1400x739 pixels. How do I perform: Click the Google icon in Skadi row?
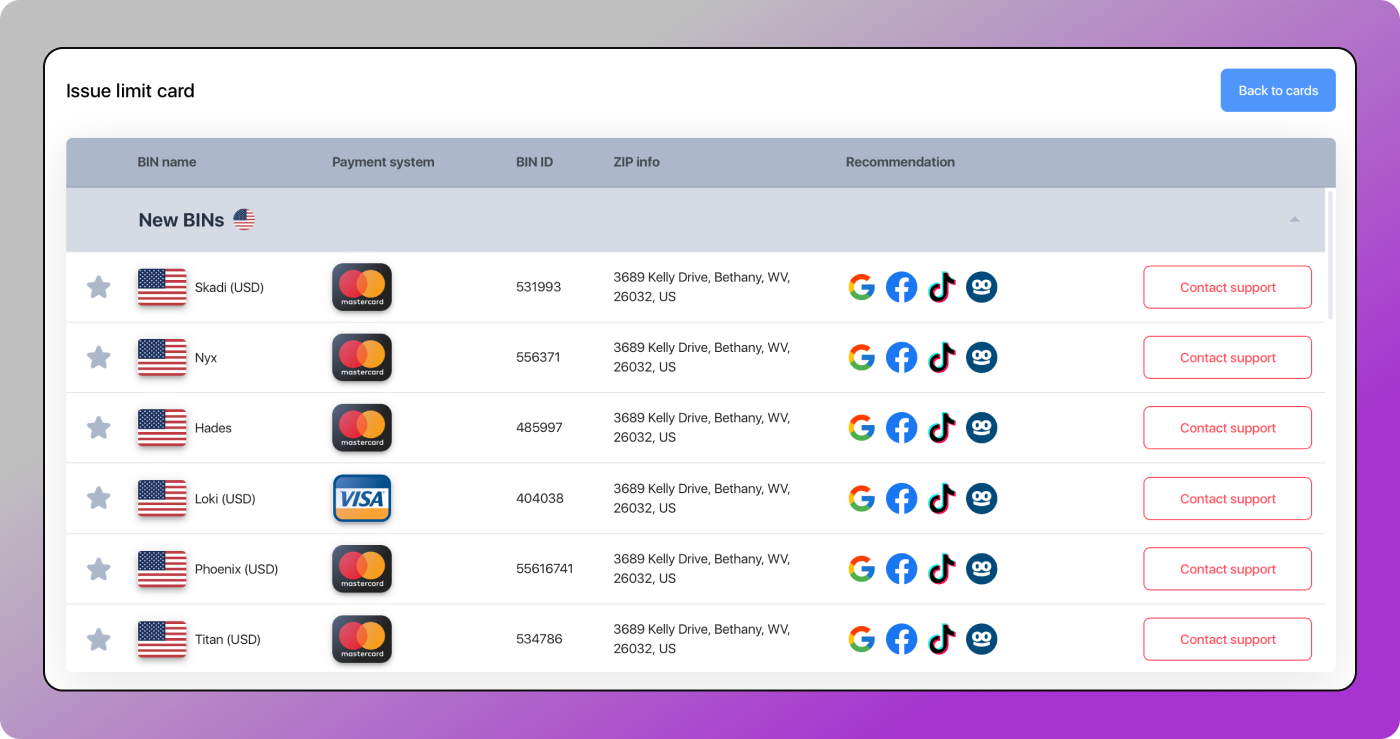(861, 288)
